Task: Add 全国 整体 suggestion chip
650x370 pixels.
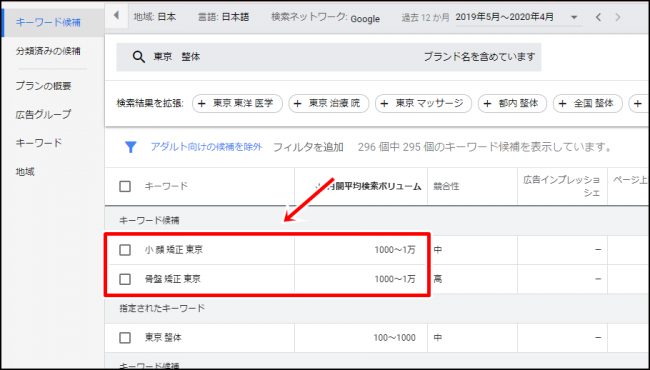Action: pos(588,103)
